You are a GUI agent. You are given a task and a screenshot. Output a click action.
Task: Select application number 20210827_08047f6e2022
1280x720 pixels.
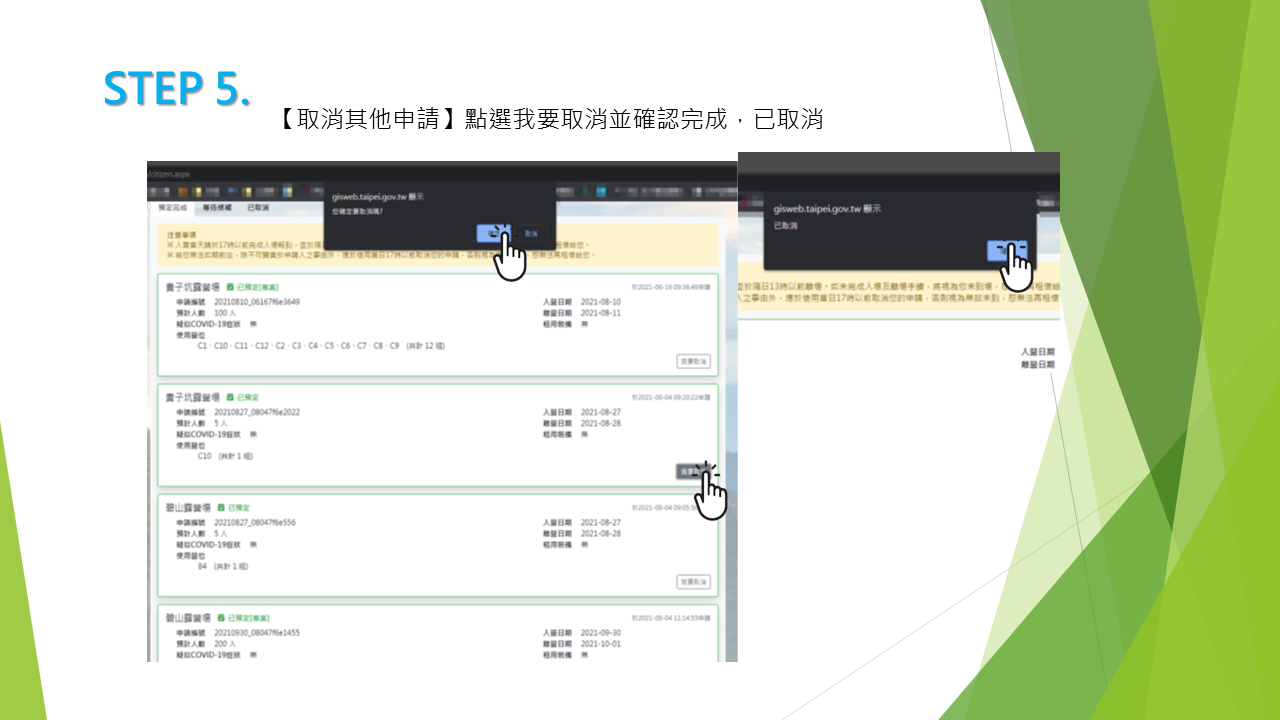257,412
